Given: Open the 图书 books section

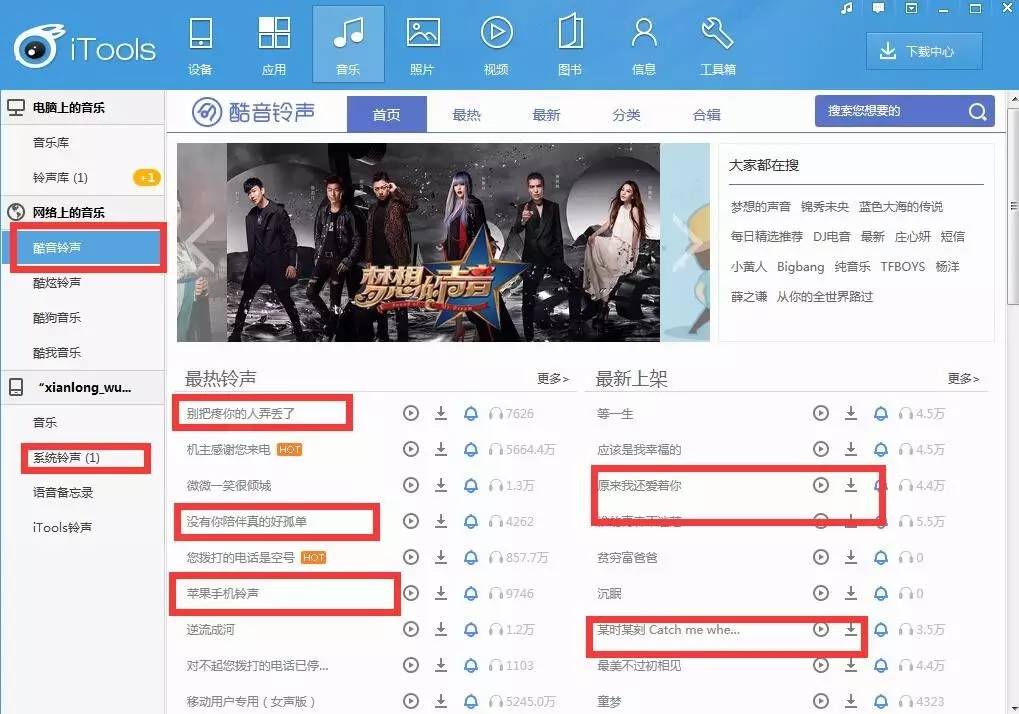Looking at the screenshot, I should pyautogui.click(x=570, y=45).
